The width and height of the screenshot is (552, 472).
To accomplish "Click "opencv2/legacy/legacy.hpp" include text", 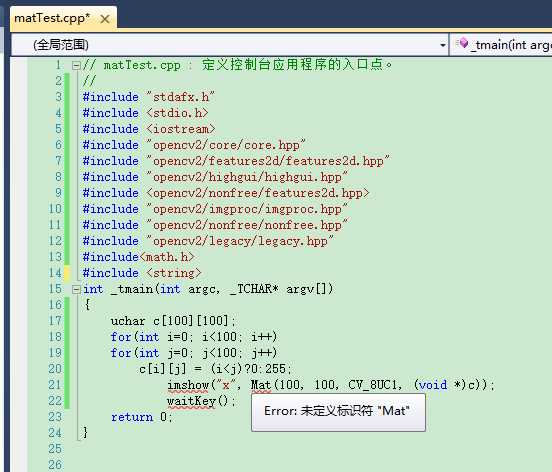I will coord(240,241).
